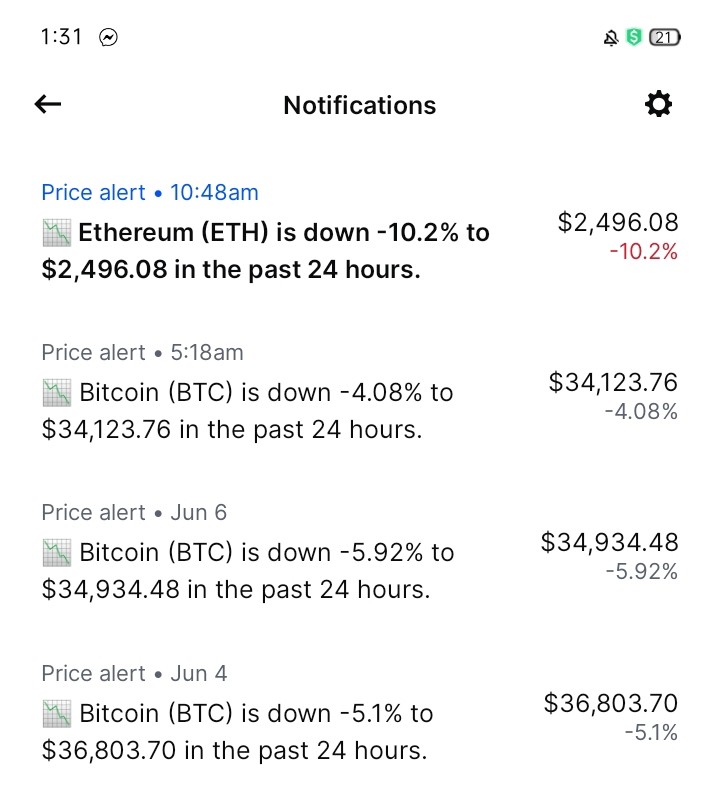The image size is (719, 806).
Task: Tap the status bar clock showing 1:31
Action: tap(61, 37)
